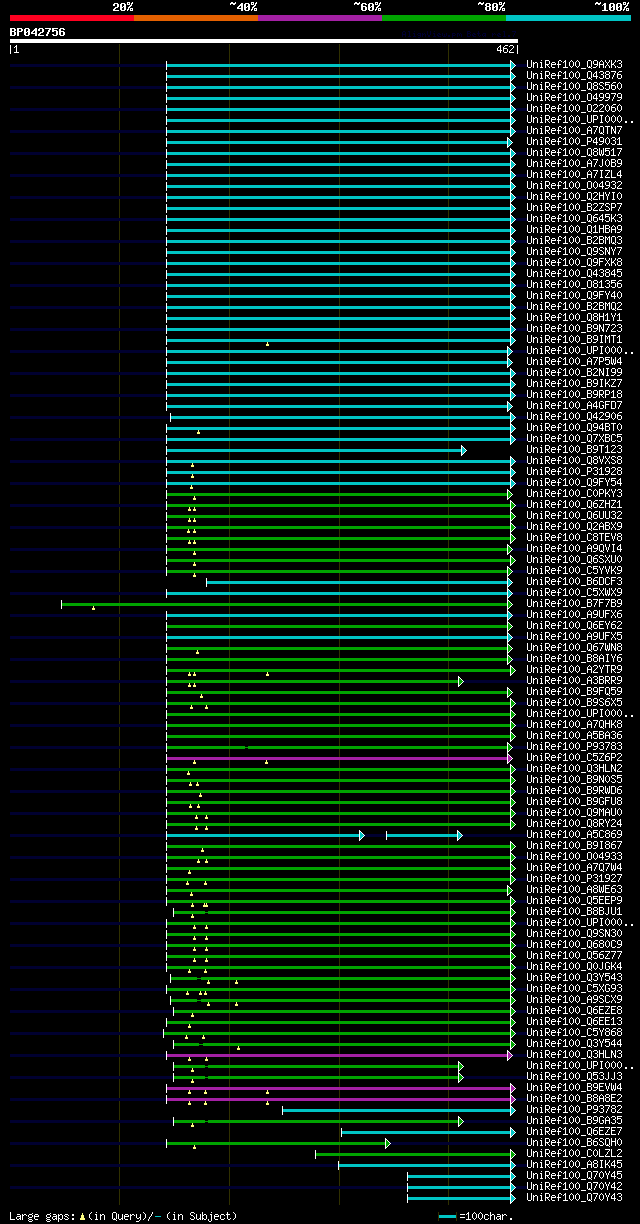Open hit UniRef100_A7QTN7
The height and width of the screenshot is (1224, 640).
pyautogui.click(x=574, y=130)
